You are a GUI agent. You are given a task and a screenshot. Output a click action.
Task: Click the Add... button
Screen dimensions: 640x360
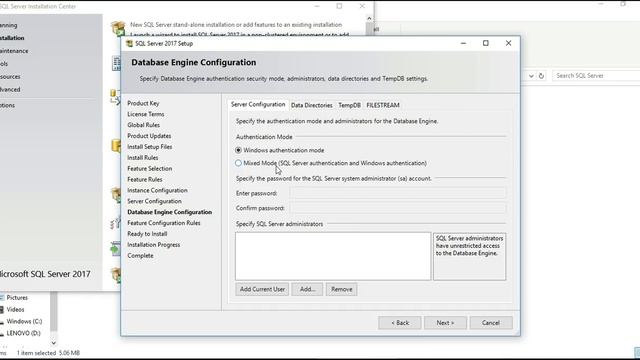click(x=307, y=289)
